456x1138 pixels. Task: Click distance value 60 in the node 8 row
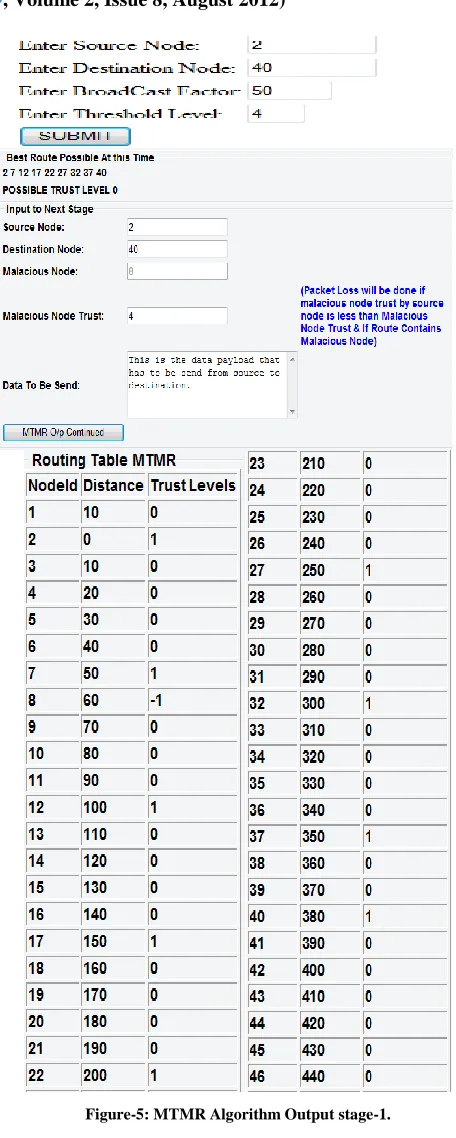[x=91, y=700]
